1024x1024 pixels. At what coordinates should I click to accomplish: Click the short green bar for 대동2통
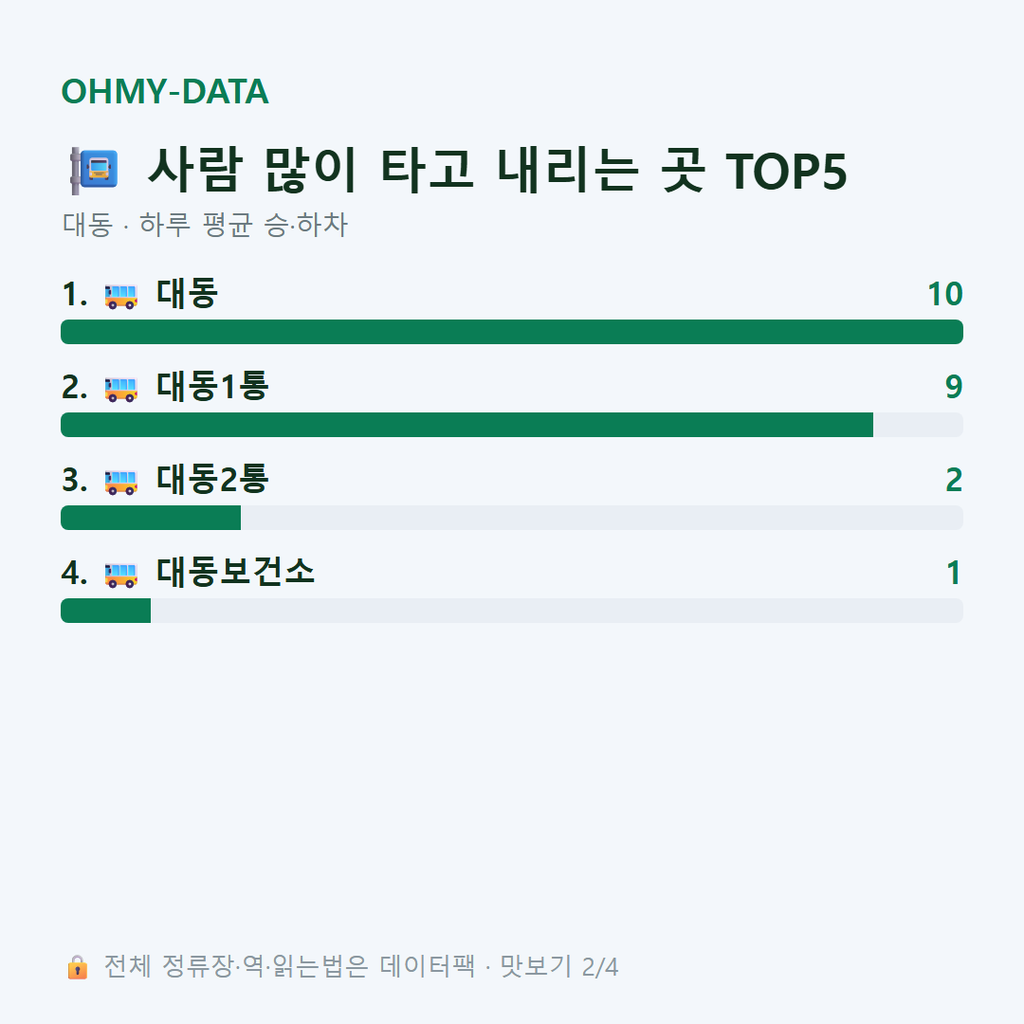pos(151,518)
